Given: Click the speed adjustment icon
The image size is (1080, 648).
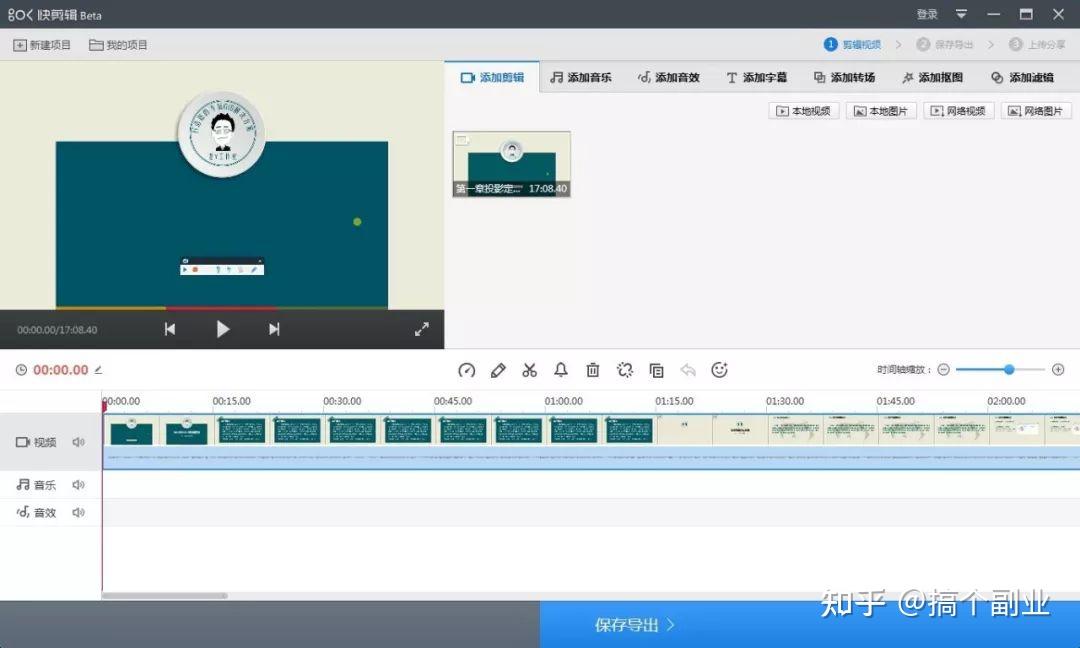Looking at the screenshot, I should click(466, 370).
